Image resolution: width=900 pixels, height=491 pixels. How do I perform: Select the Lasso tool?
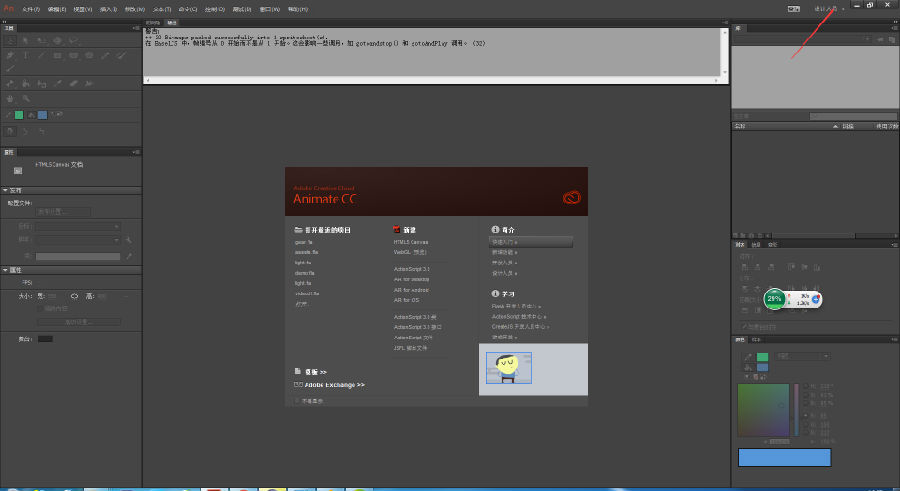pyautogui.click(x=73, y=41)
